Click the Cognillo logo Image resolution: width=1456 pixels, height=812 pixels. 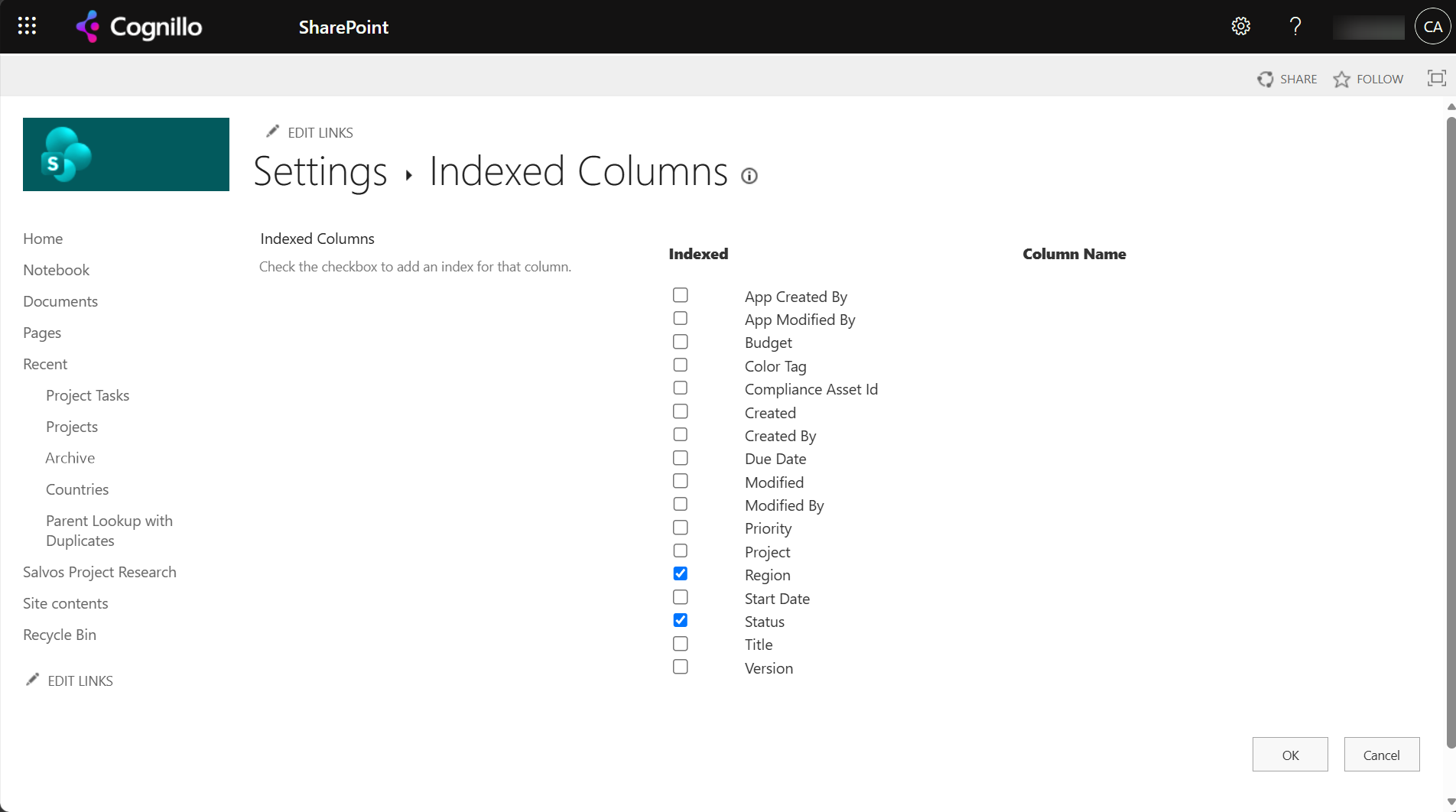(139, 27)
